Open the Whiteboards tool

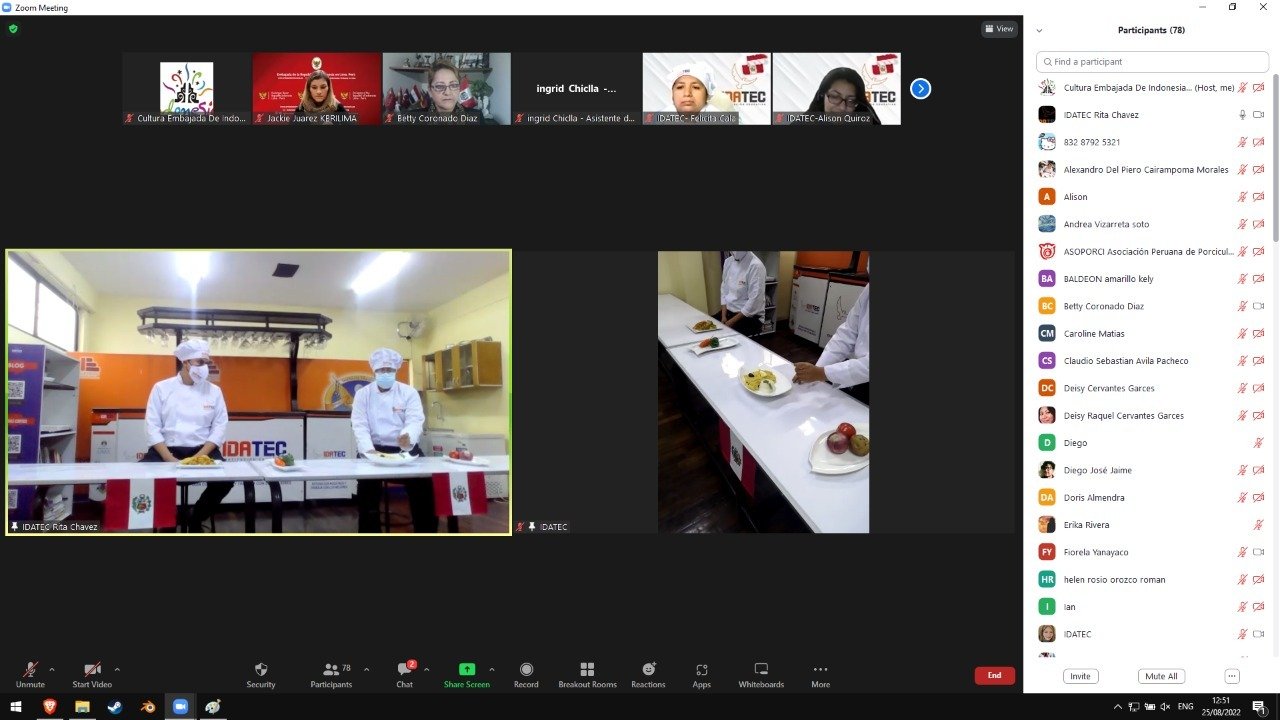click(761, 670)
